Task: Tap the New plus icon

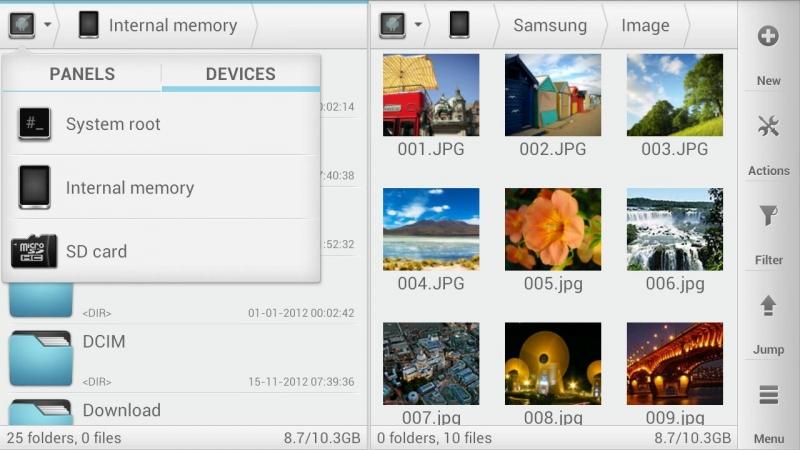Action: coord(768,37)
